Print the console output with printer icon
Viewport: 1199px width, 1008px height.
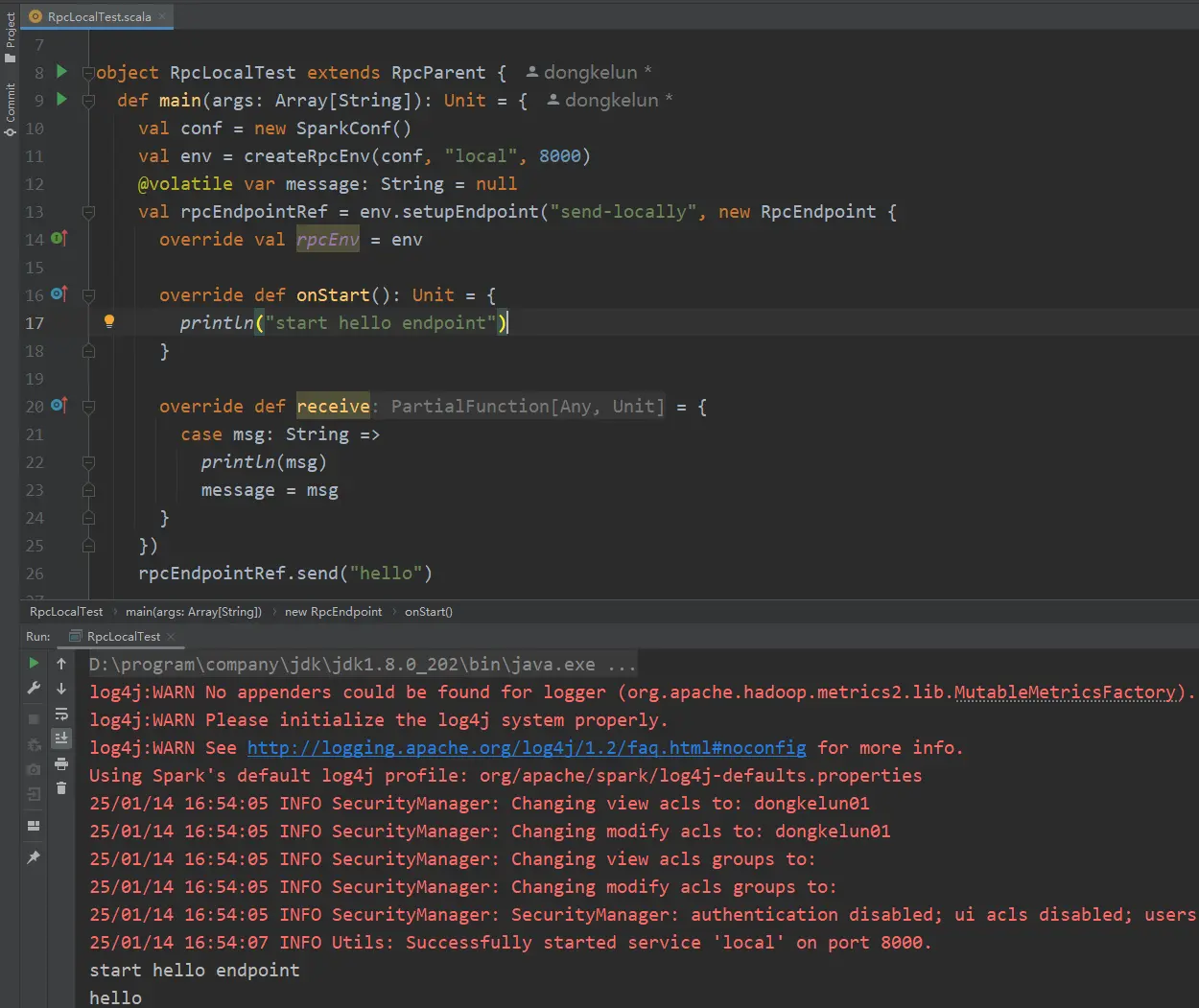coord(61,763)
